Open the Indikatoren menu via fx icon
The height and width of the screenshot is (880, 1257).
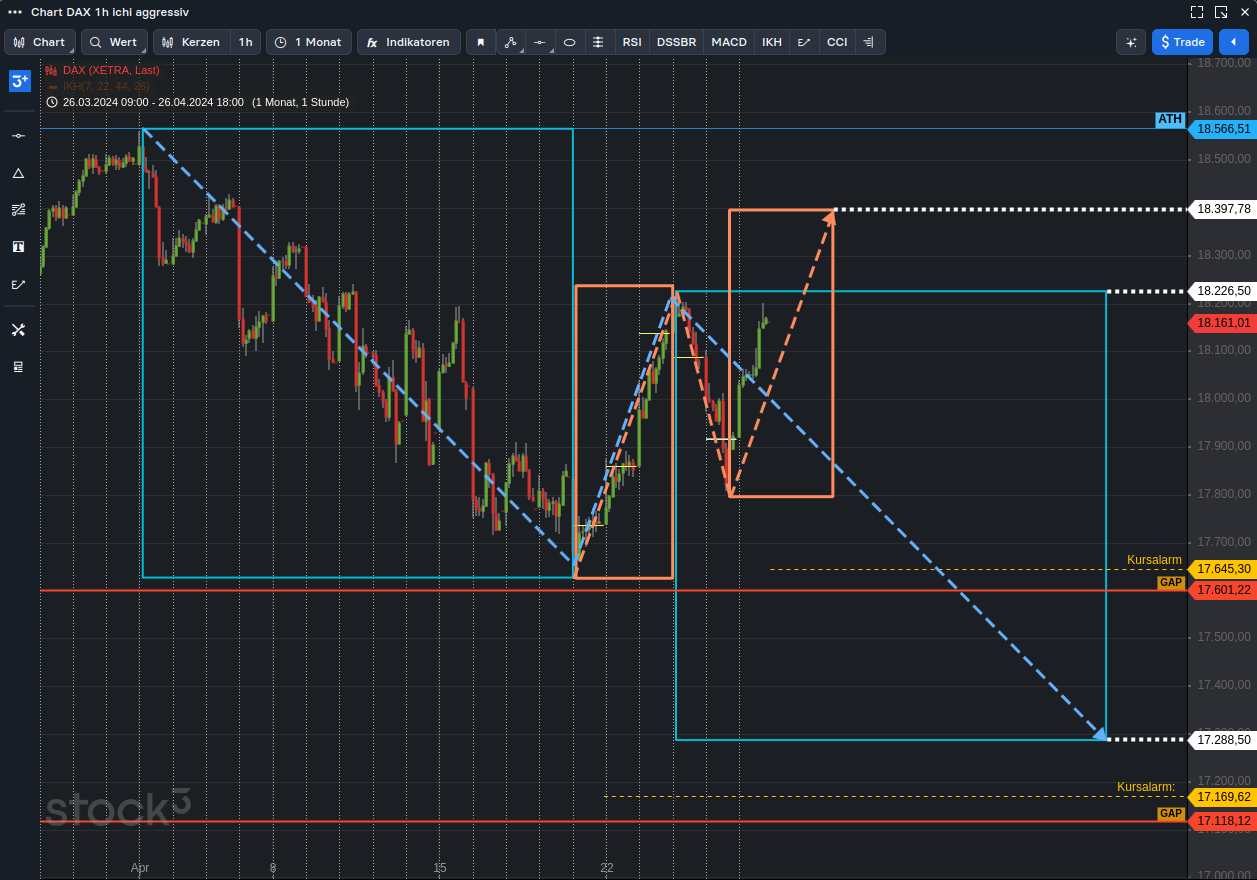click(x=408, y=42)
